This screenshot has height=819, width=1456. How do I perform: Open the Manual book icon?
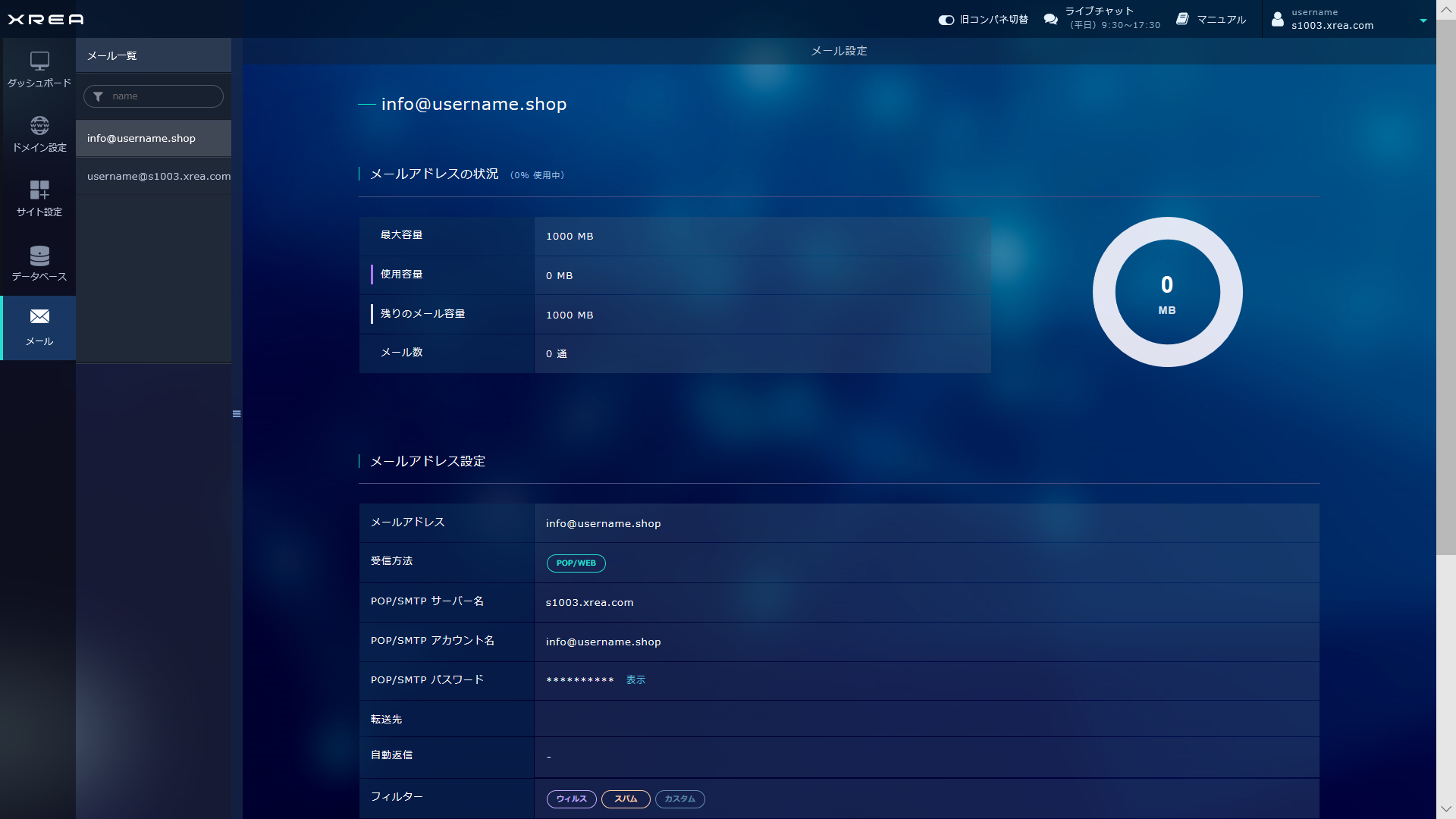pyautogui.click(x=1182, y=19)
